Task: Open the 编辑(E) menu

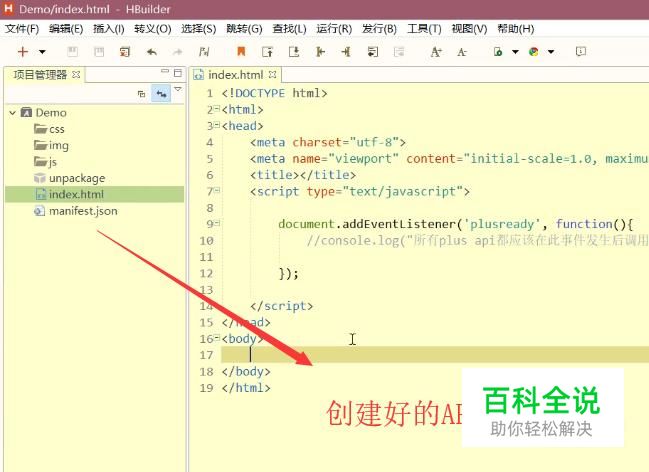Action: pos(66,29)
